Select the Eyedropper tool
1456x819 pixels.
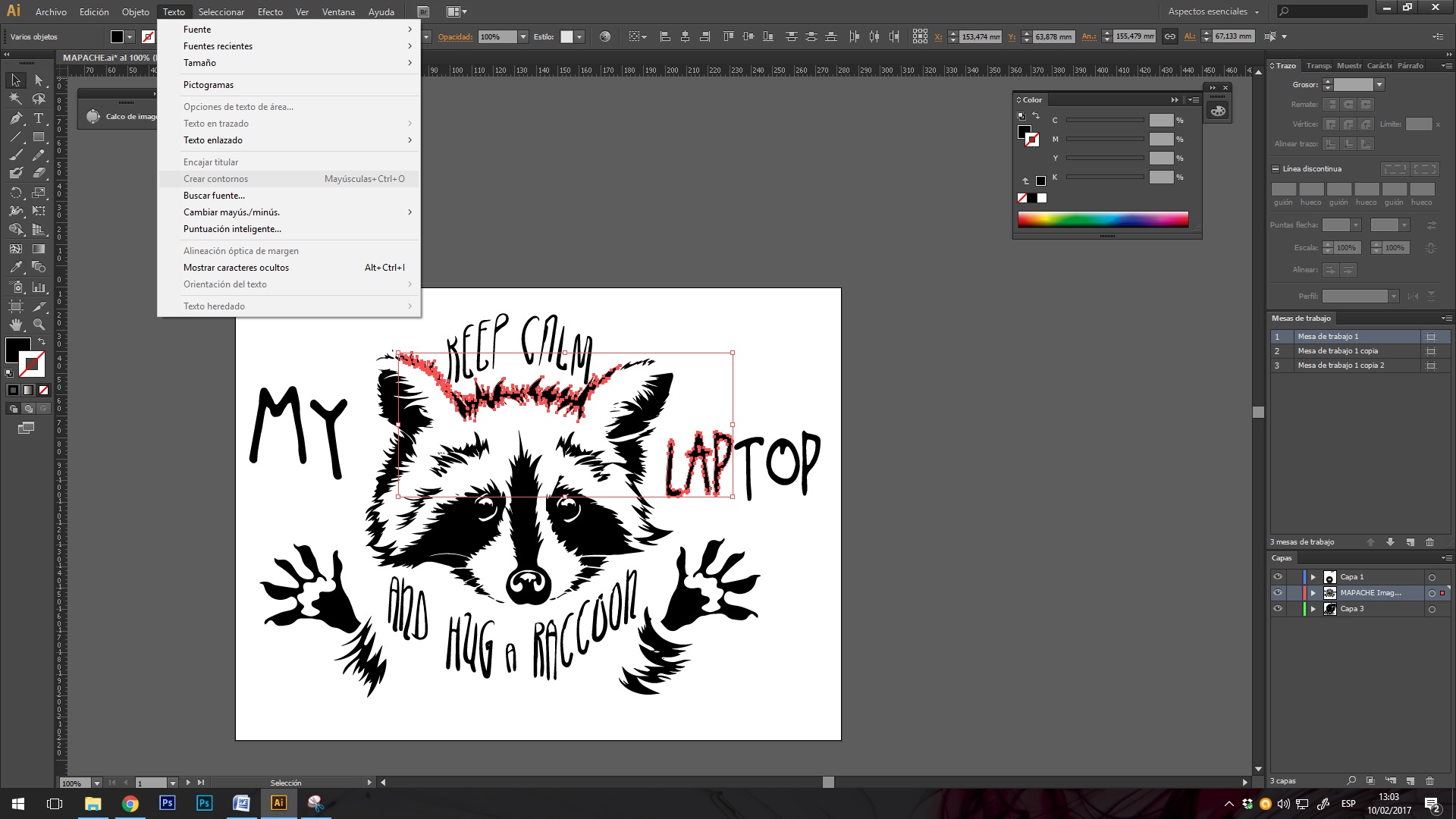[x=15, y=267]
